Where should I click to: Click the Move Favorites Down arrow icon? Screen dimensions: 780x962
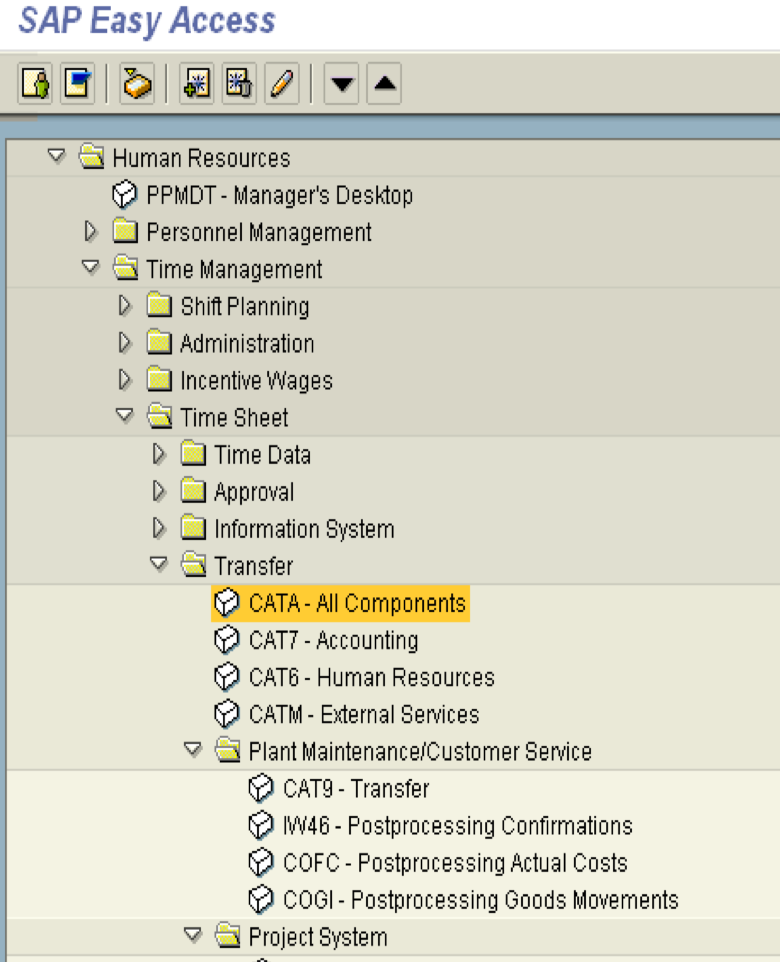point(341,84)
